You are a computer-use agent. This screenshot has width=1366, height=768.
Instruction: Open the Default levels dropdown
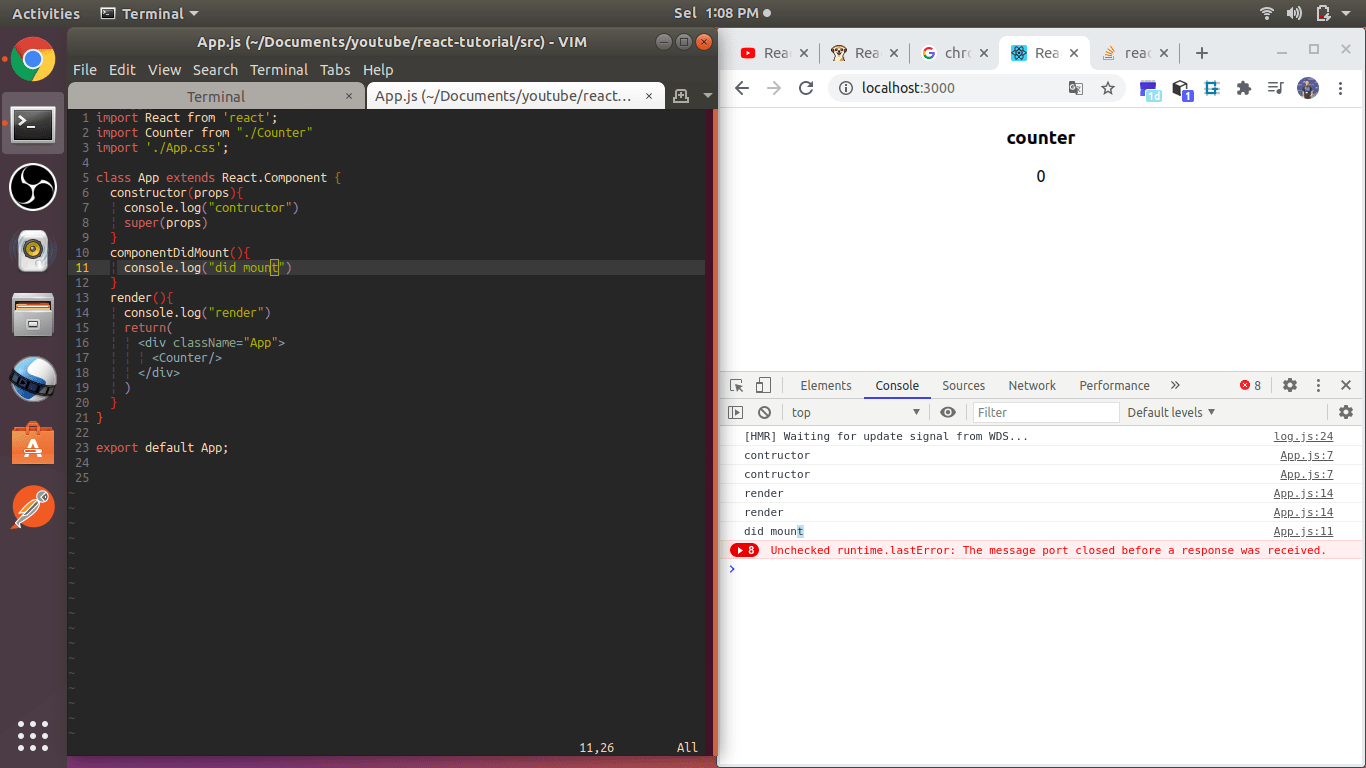(1169, 412)
